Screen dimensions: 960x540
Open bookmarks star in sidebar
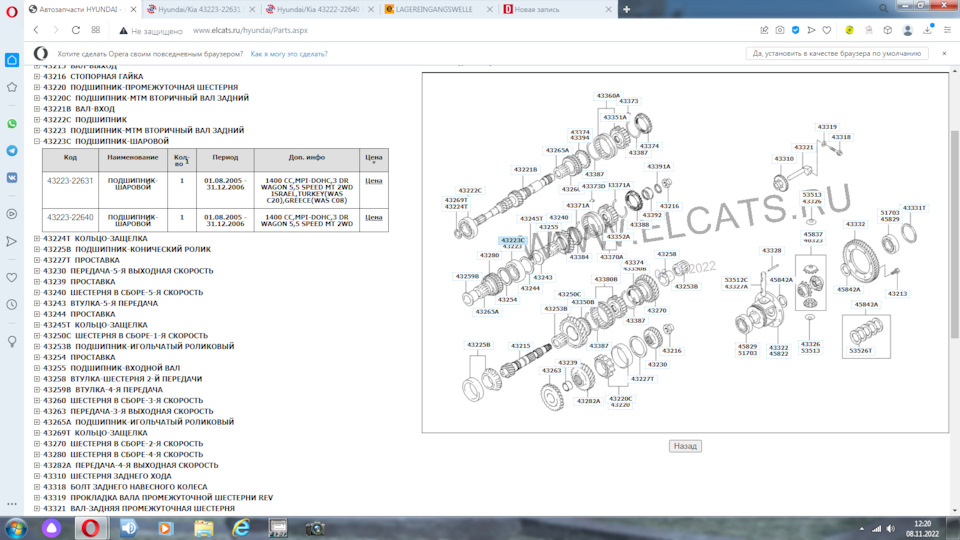tap(12, 88)
